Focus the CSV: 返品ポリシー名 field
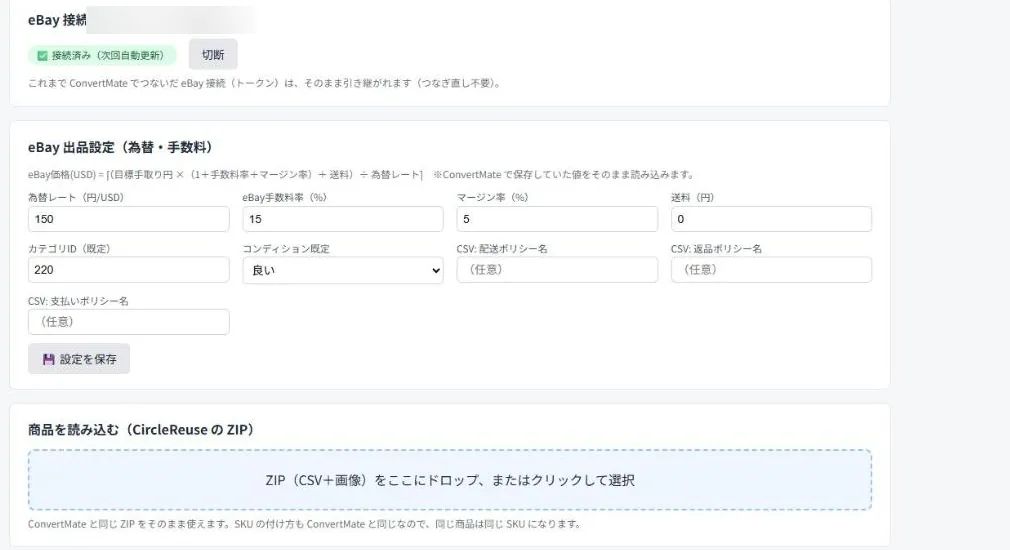Image resolution: width=1010 pixels, height=550 pixels. click(x=771, y=270)
